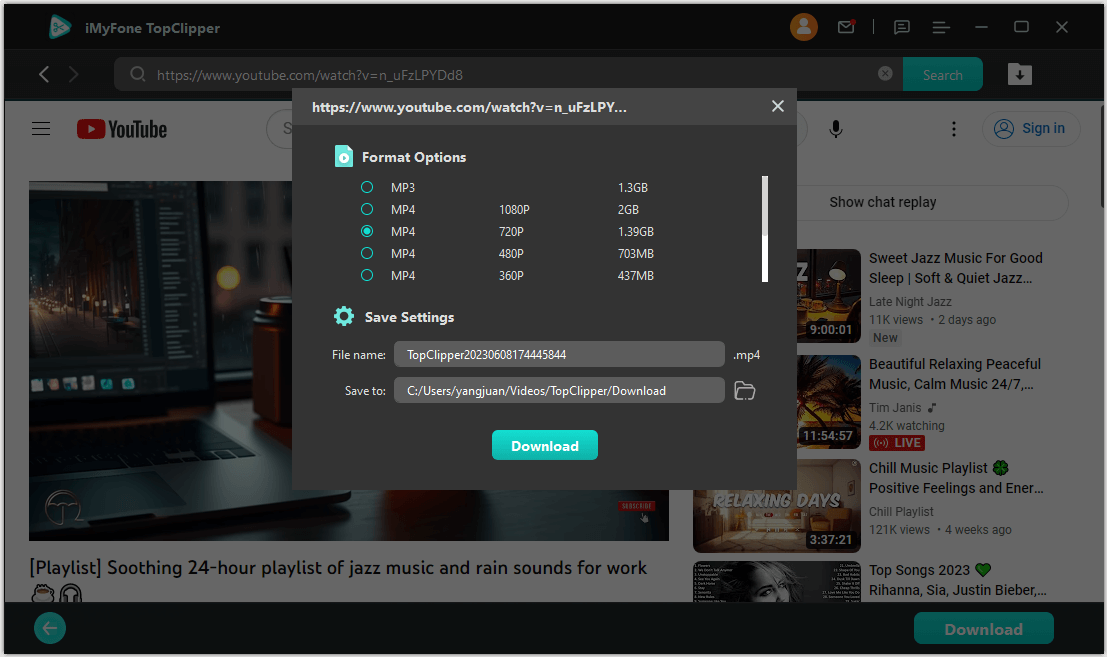Choose MP4 1080P format

tap(367, 210)
